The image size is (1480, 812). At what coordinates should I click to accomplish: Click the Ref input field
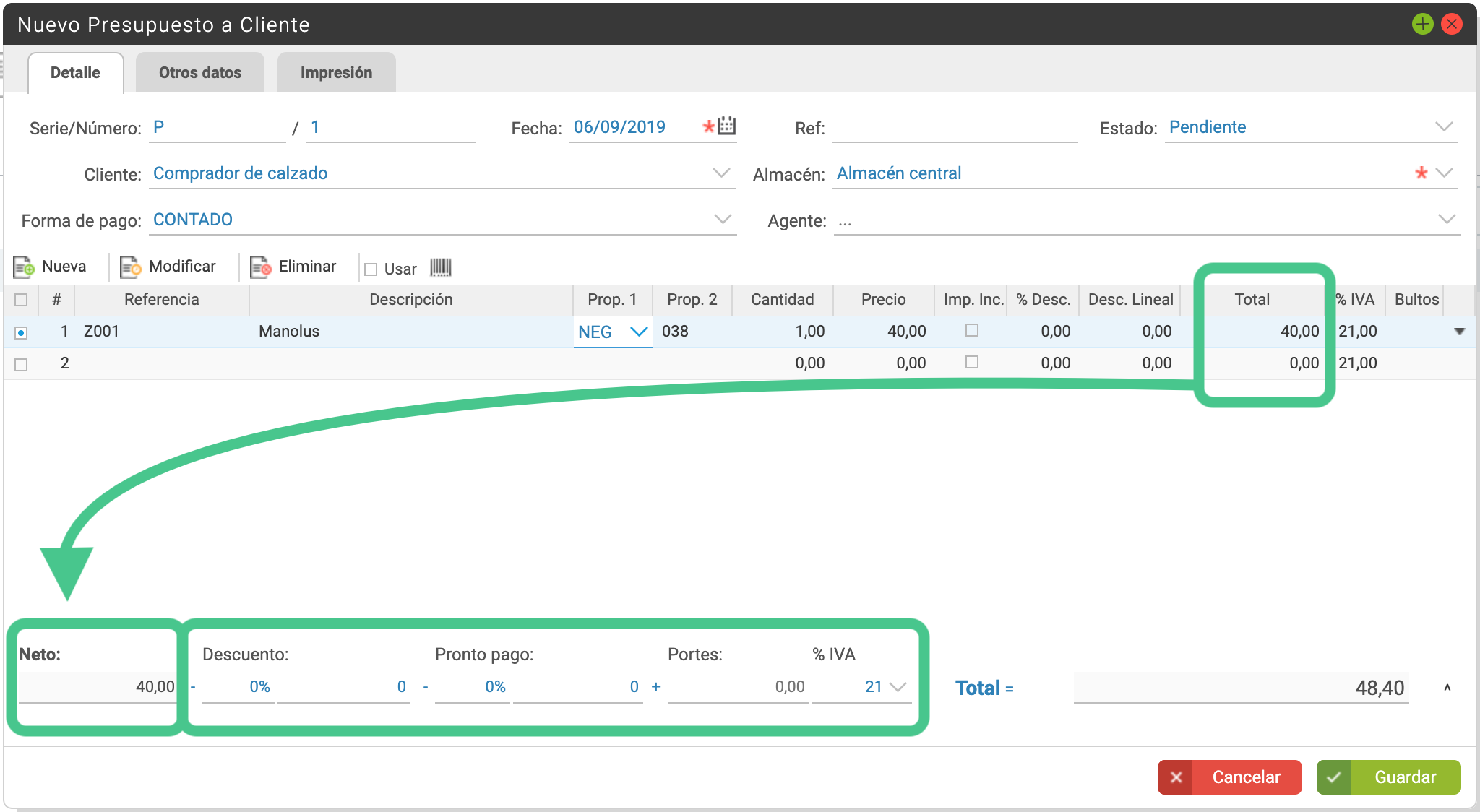[x=955, y=128]
